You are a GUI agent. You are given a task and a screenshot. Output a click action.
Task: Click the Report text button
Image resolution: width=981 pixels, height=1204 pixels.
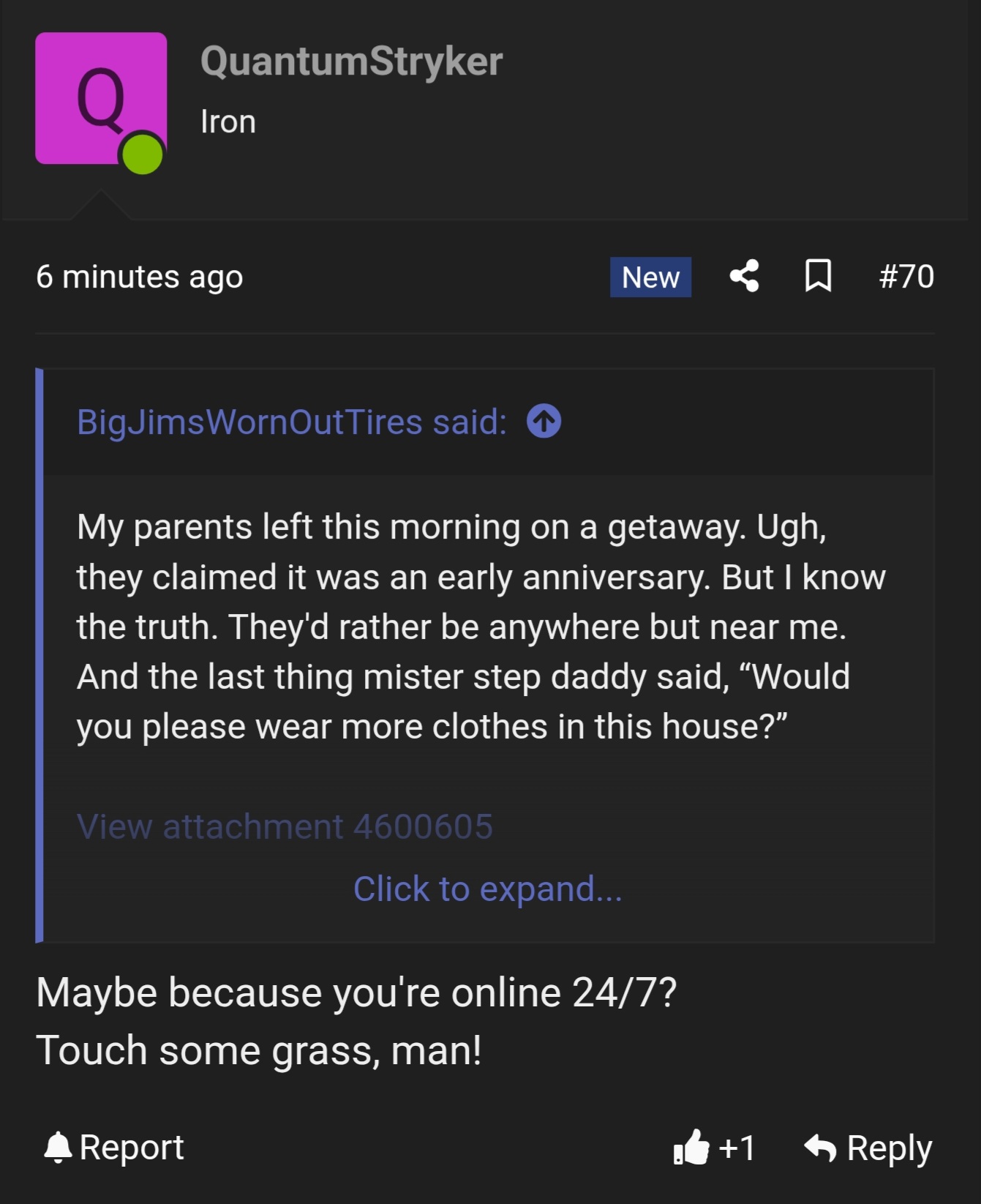point(132,1147)
